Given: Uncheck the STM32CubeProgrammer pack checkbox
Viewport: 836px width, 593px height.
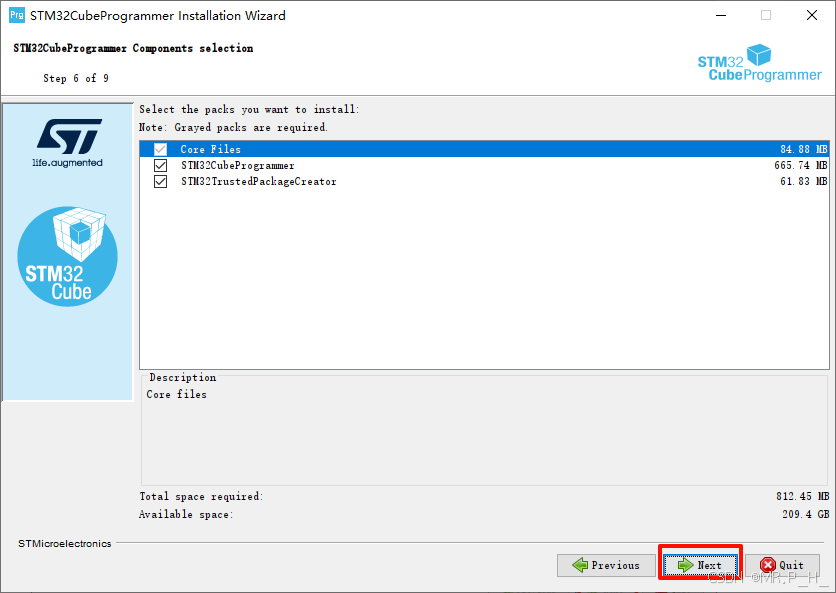Looking at the screenshot, I should (x=160, y=165).
